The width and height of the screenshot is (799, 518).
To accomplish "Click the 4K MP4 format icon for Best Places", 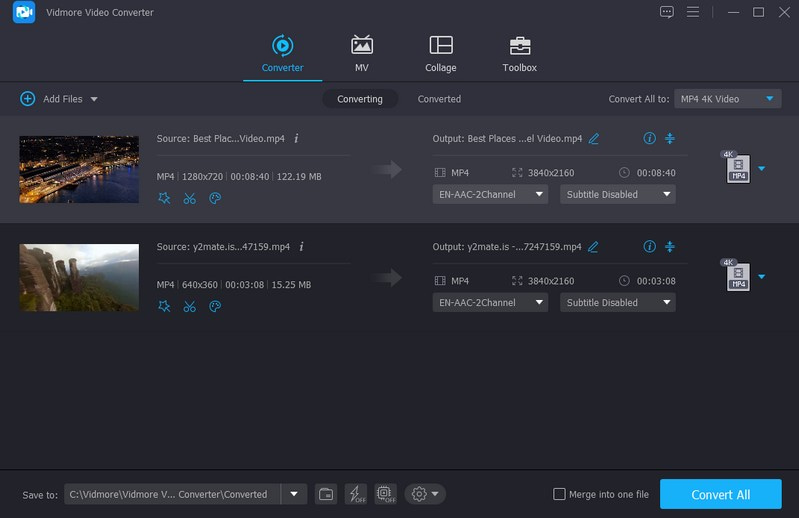I will tap(737, 167).
